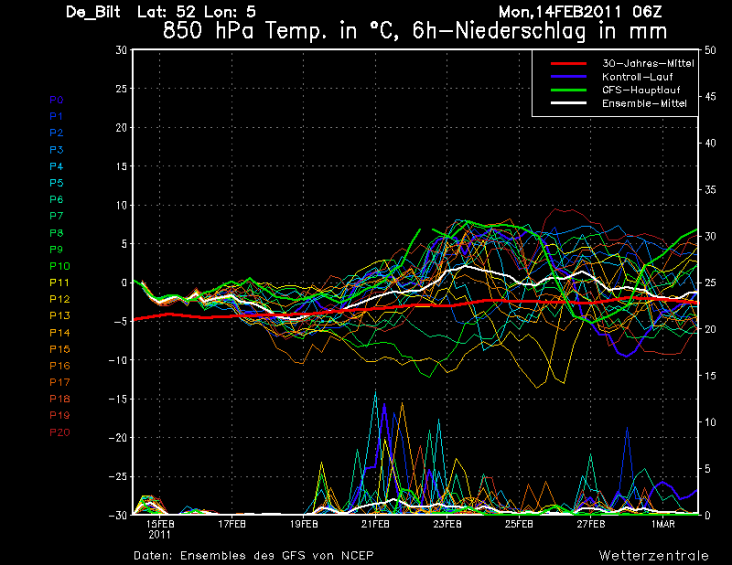
Task: Click the P0 ensemble member label
Action: (x=56, y=100)
